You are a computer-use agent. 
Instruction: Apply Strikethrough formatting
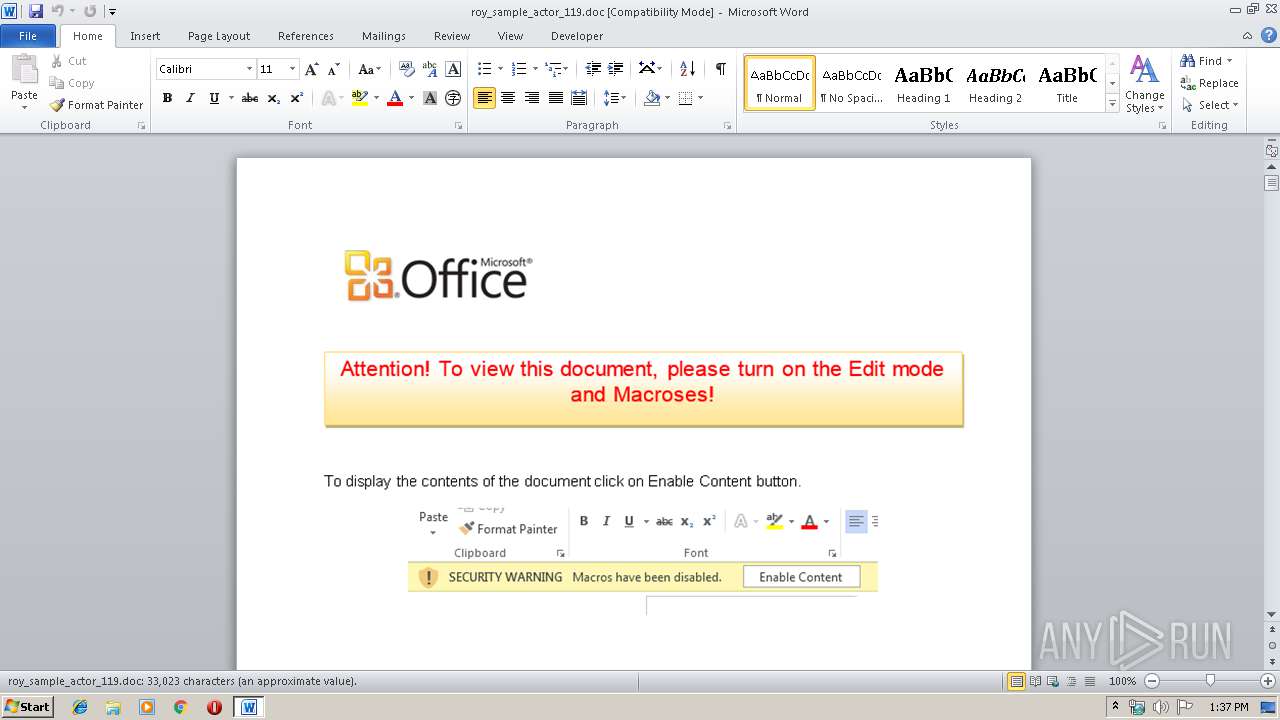point(250,98)
